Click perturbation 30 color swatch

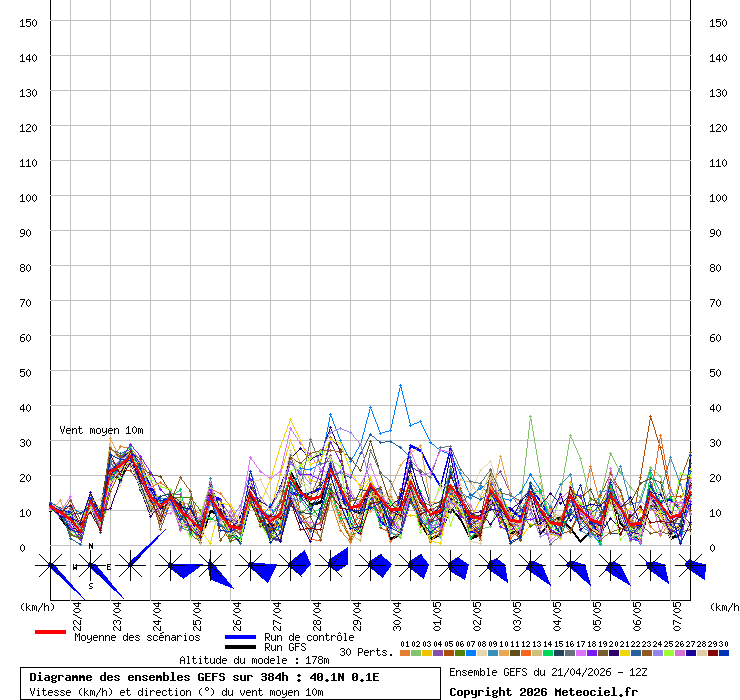tap(723, 653)
